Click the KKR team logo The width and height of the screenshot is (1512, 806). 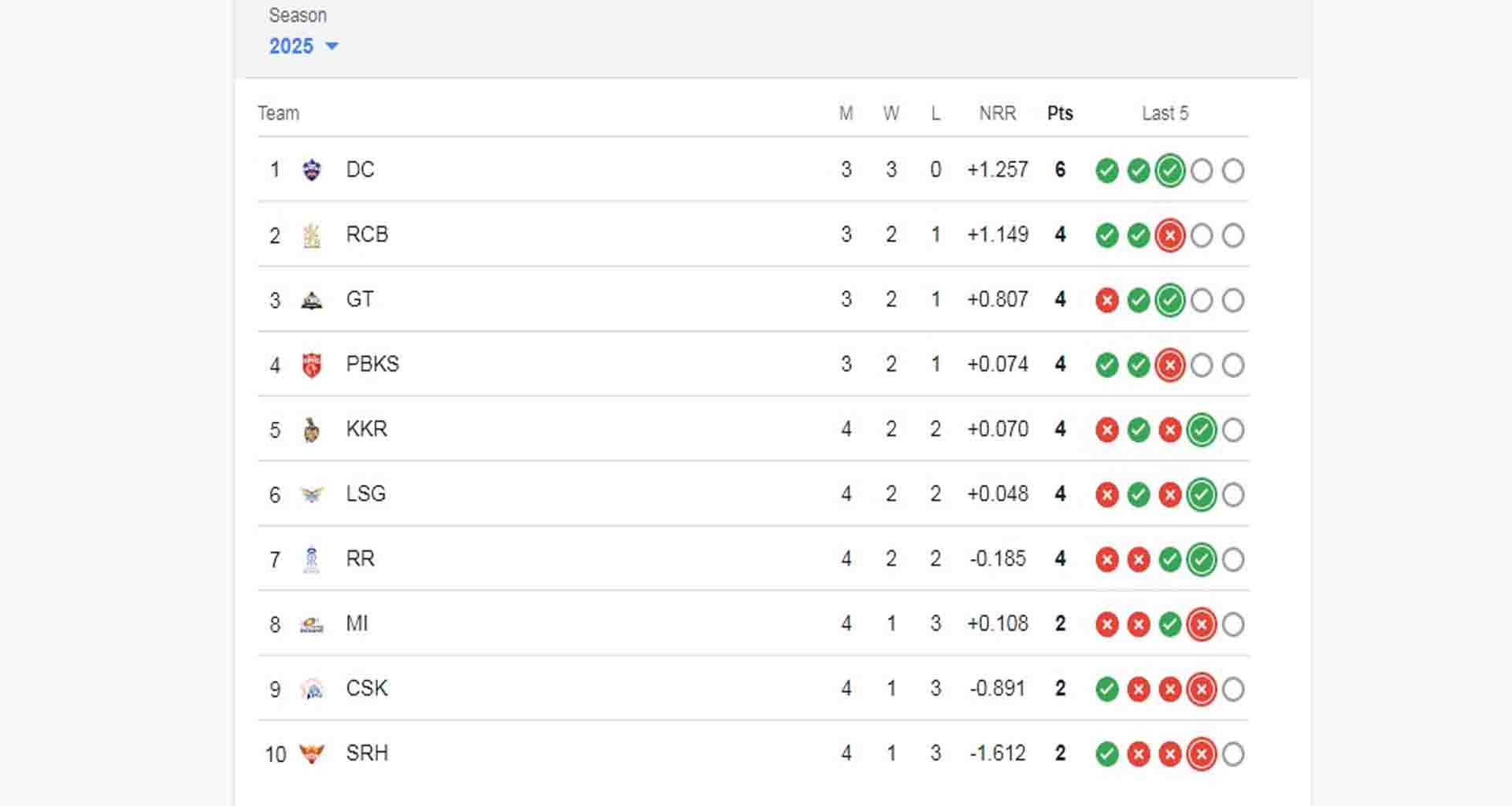point(312,430)
